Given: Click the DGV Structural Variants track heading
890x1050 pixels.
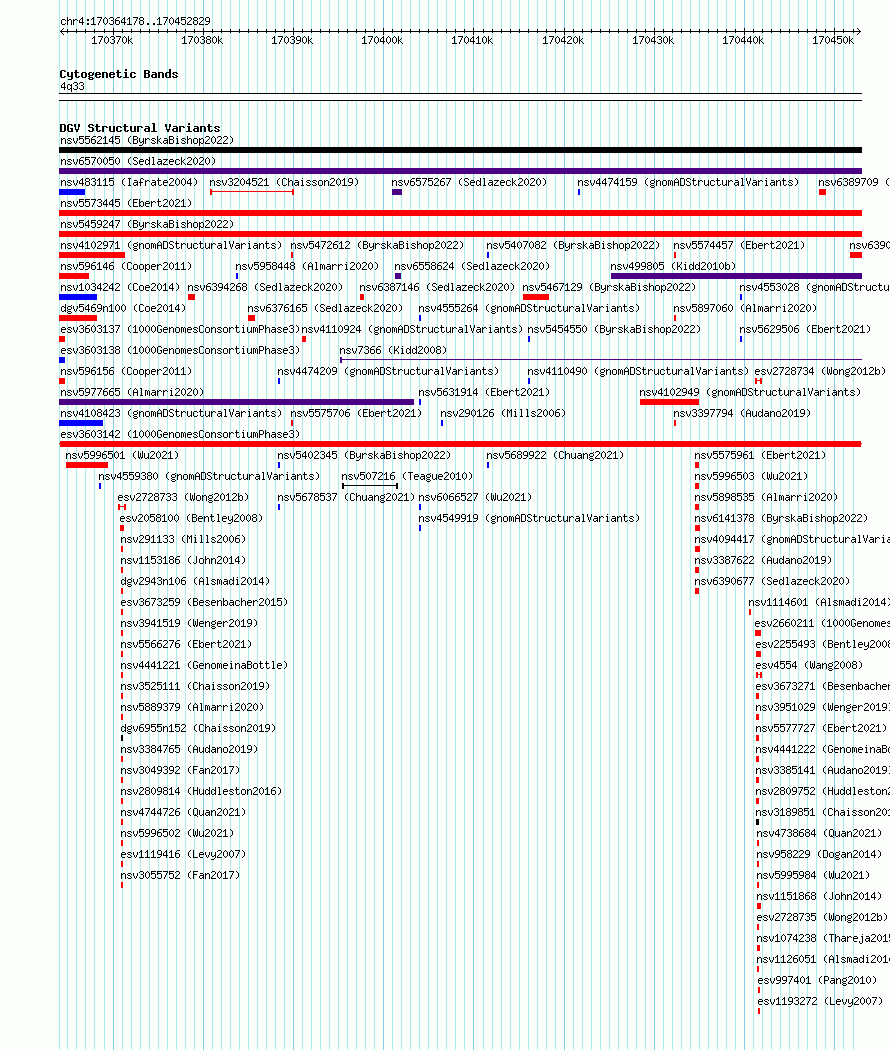Looking at the screenshot, I should pyautogui.click(x=140, y=128).
